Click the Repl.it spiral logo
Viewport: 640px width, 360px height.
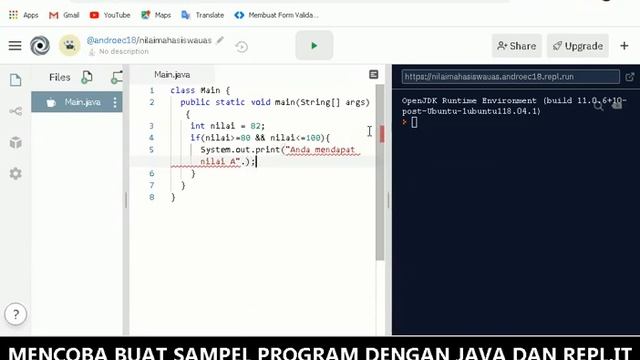(x=40, y=46)
